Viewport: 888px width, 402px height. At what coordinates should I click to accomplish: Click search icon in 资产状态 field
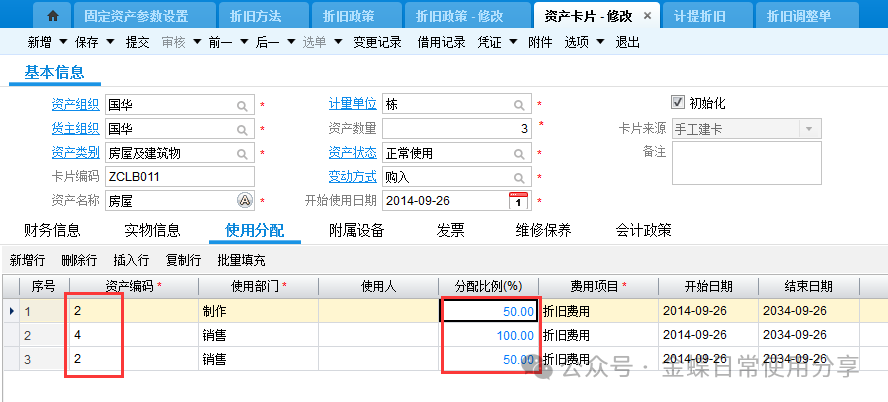520,153
